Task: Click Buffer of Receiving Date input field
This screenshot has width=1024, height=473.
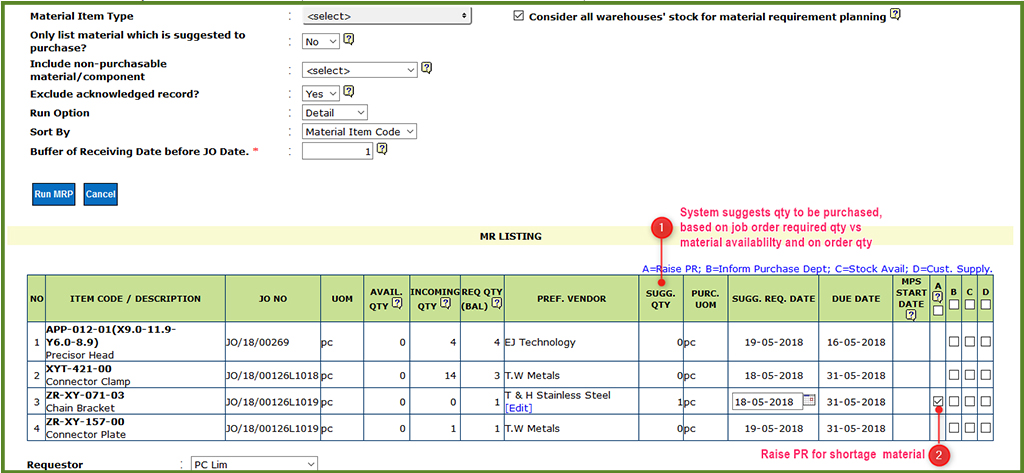Action: click(x=338, y=152)
